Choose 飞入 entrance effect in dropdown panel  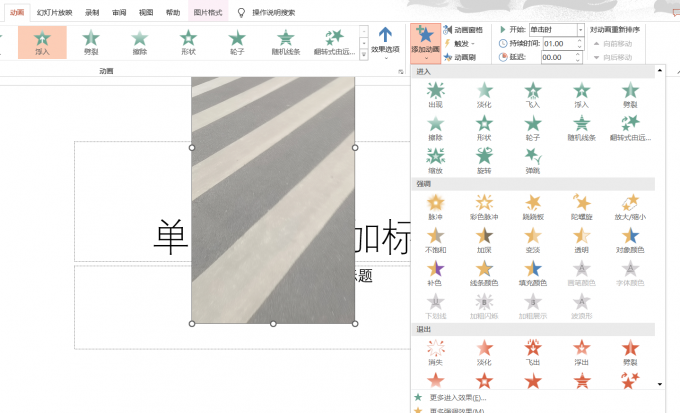533,95
